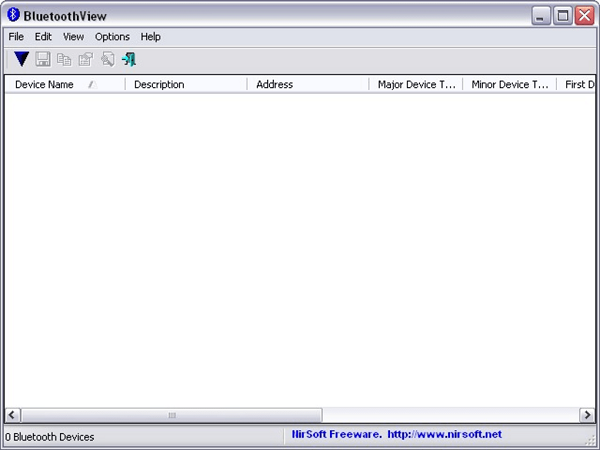Open the Properties toolbar icon

[x=86, y=59]
